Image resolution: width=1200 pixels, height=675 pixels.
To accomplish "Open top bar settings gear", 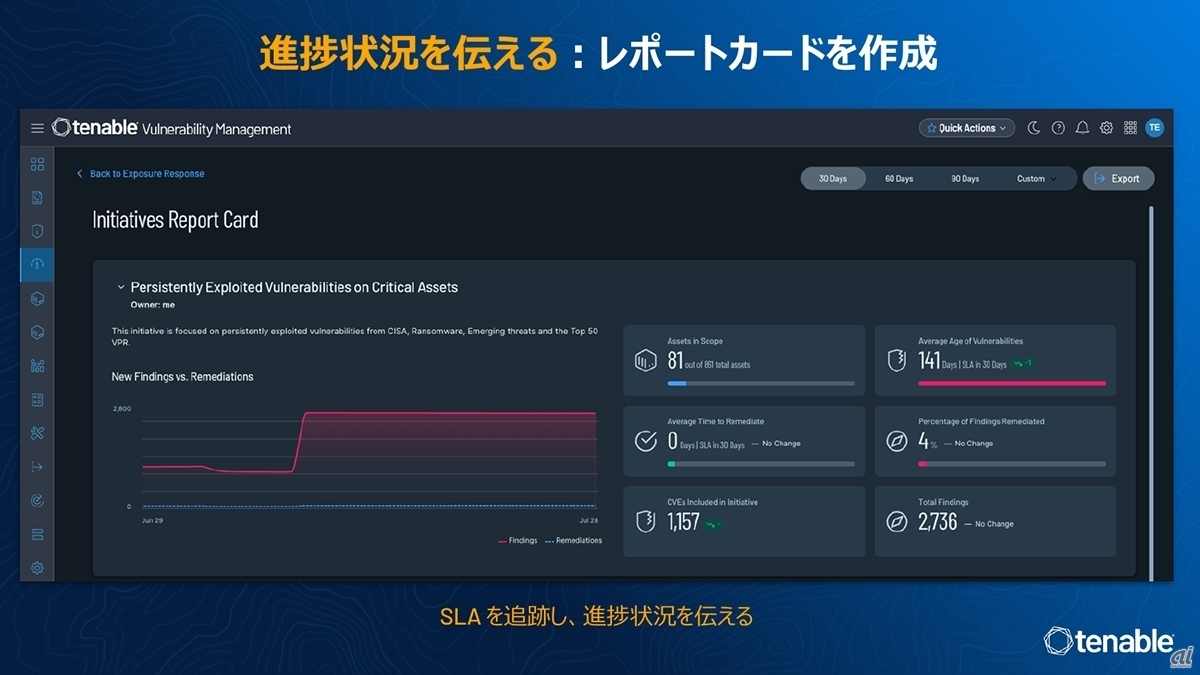I will pos(1106,128).
